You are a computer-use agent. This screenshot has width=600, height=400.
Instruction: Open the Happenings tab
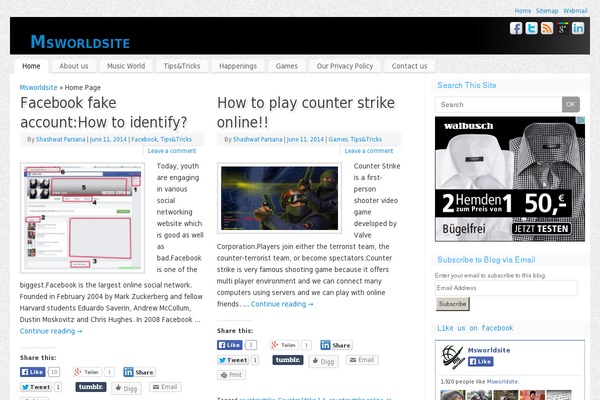point(238,66)
